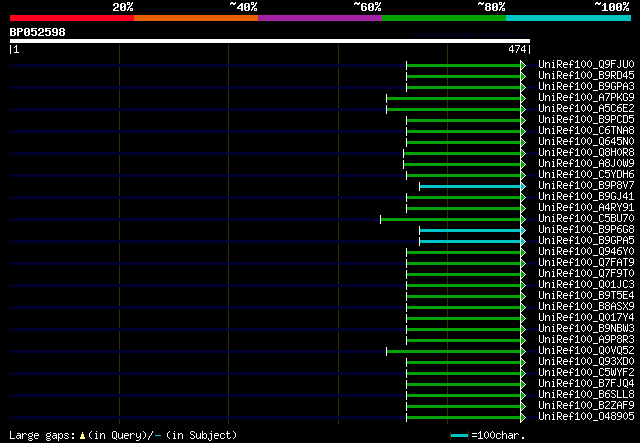This screenshot has height=443, width=640.
Task: Click the green alignment bar for Q0VQ52
Action: click(x=454, y=351)
